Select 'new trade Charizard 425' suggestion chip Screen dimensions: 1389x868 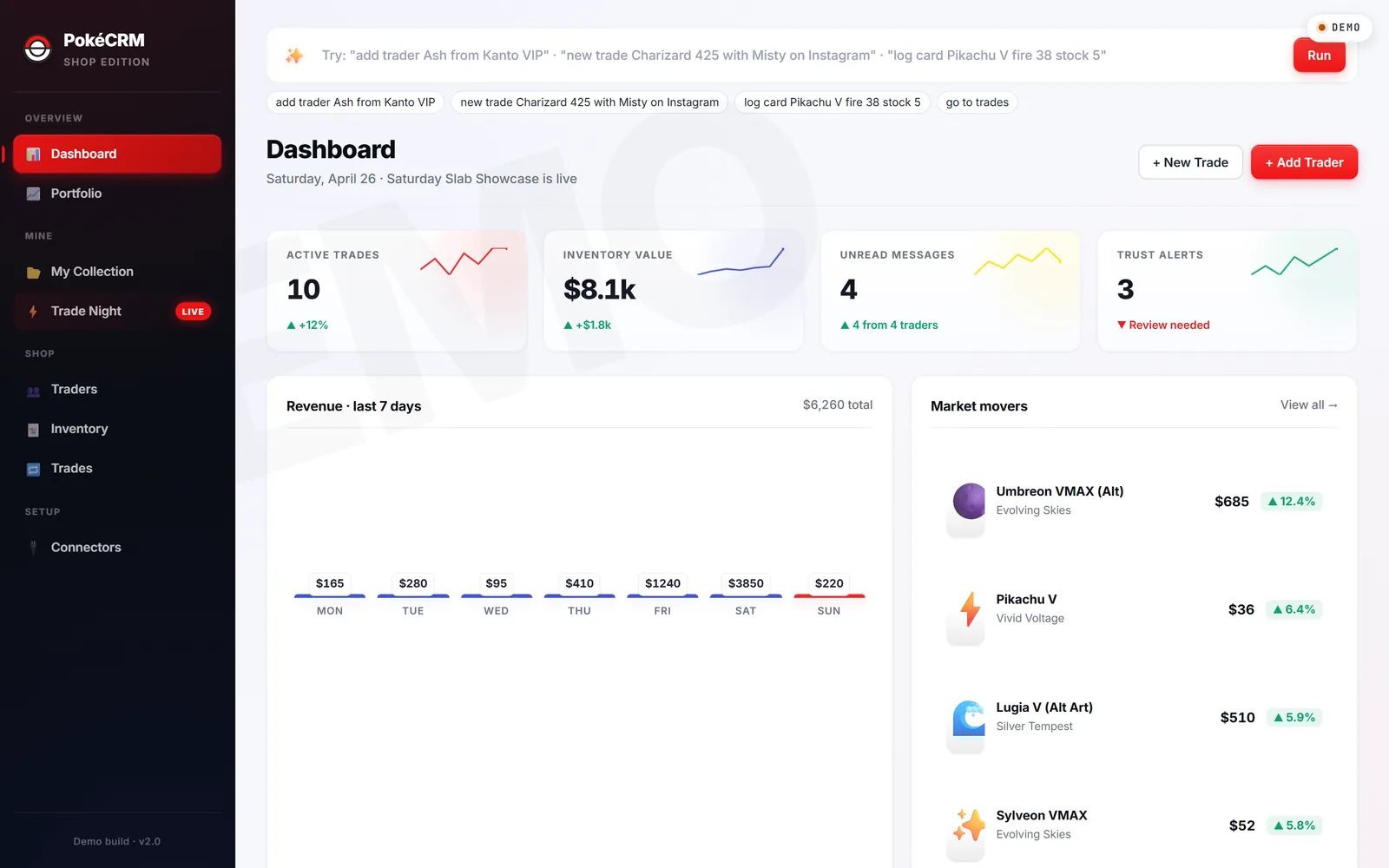pos(589,102)
